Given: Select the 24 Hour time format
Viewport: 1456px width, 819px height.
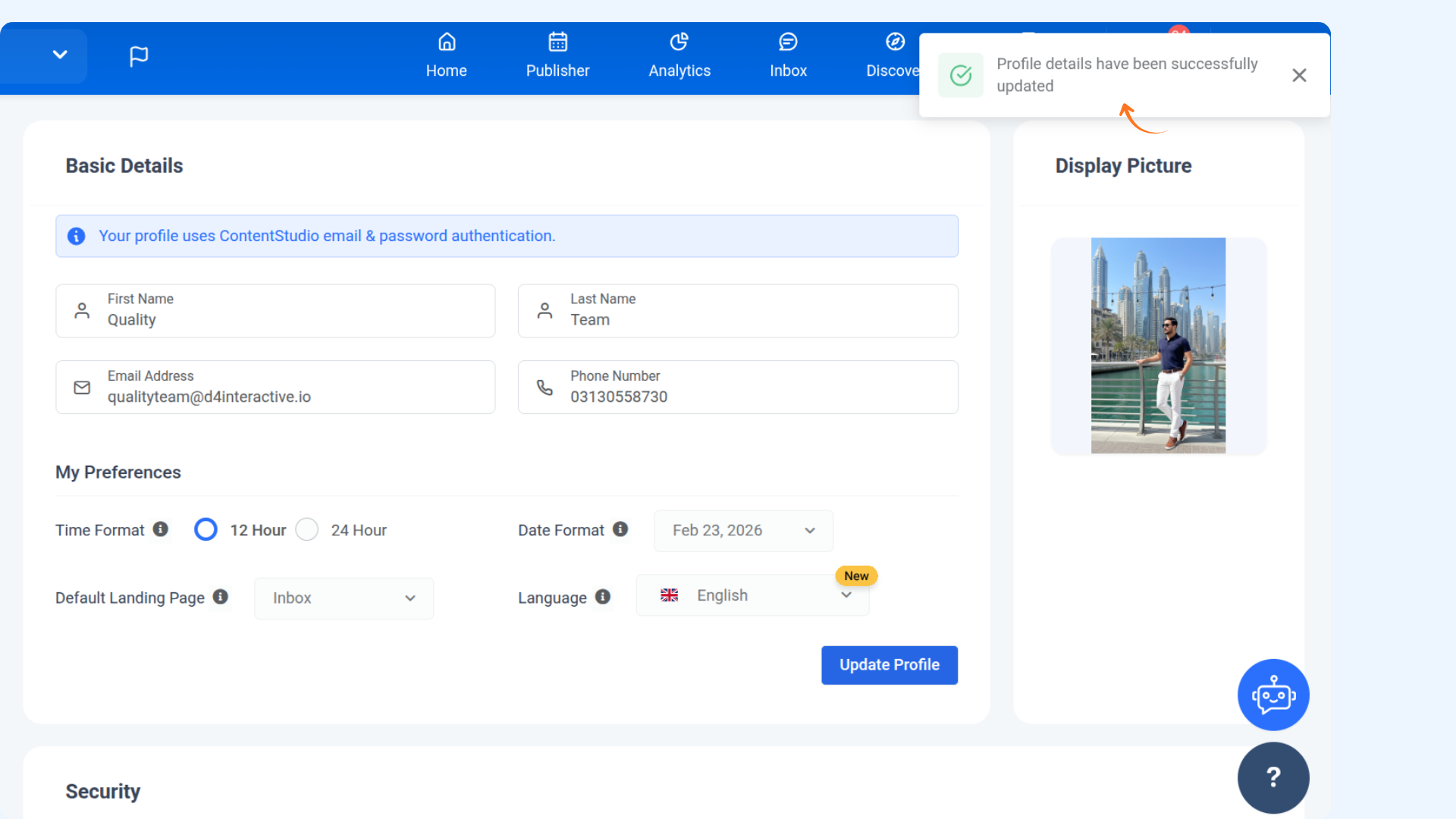Looking at the screenshot, I should (x=307, y=529).
